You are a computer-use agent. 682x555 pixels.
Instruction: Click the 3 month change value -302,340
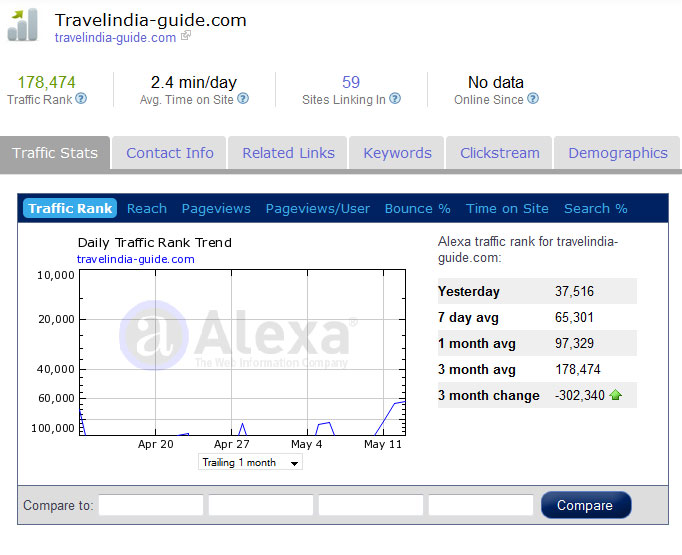point(579,395)
